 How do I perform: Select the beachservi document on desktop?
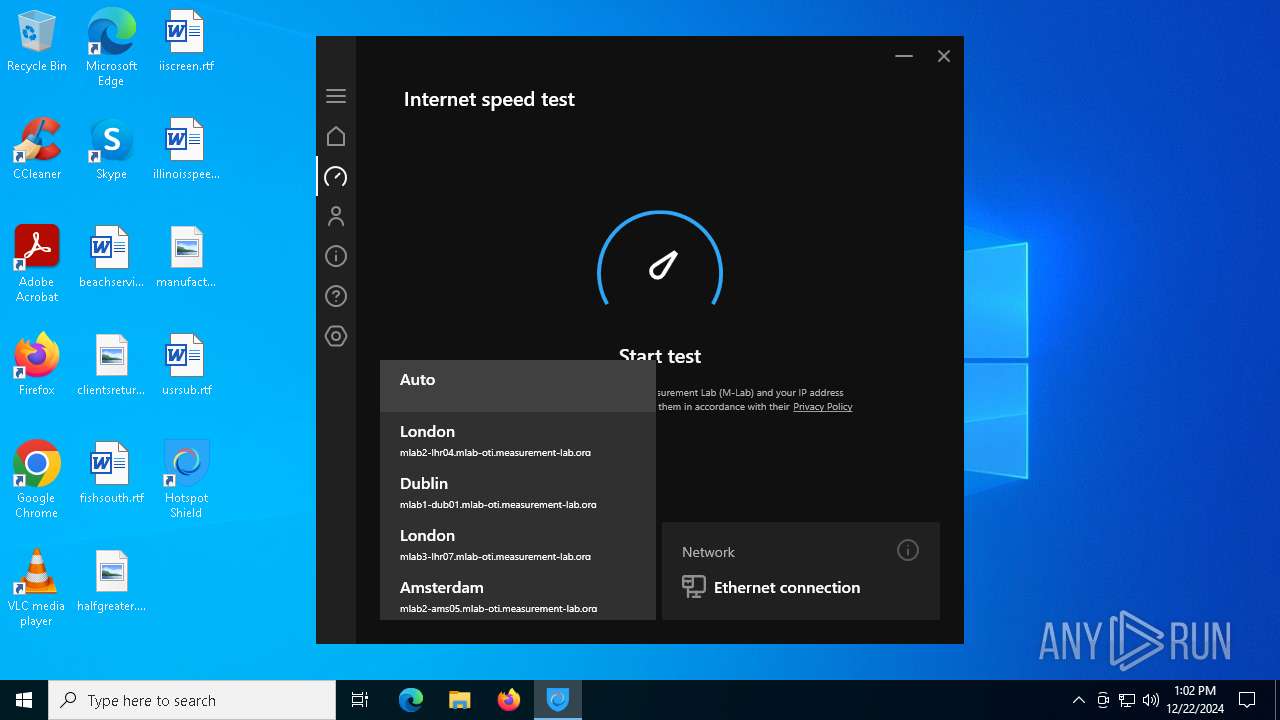coord(111,258)
